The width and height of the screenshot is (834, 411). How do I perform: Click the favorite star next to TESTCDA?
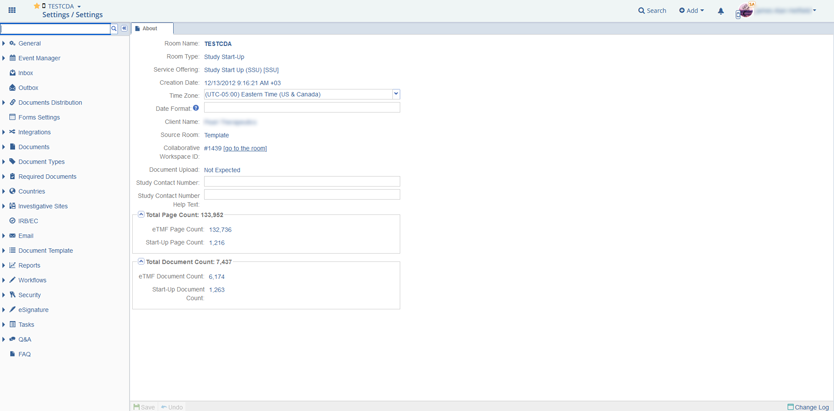(x=37, y=6)
